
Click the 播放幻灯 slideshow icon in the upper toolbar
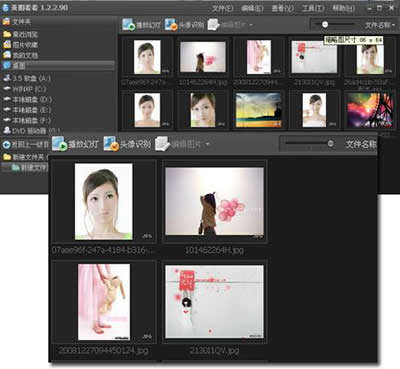coord(128,24)
